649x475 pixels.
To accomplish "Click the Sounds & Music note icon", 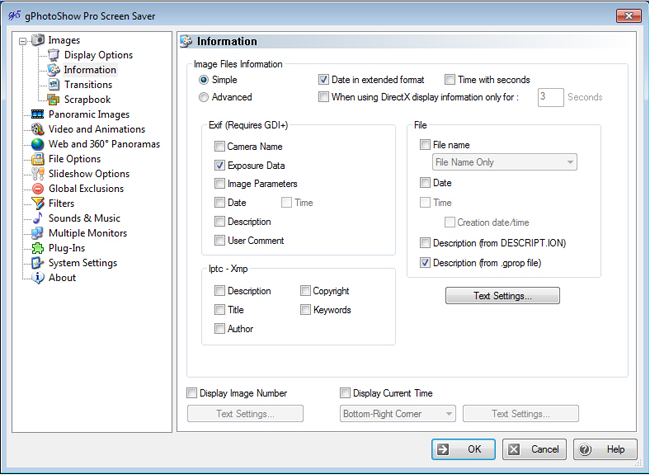I will click(x=38, y=218).
